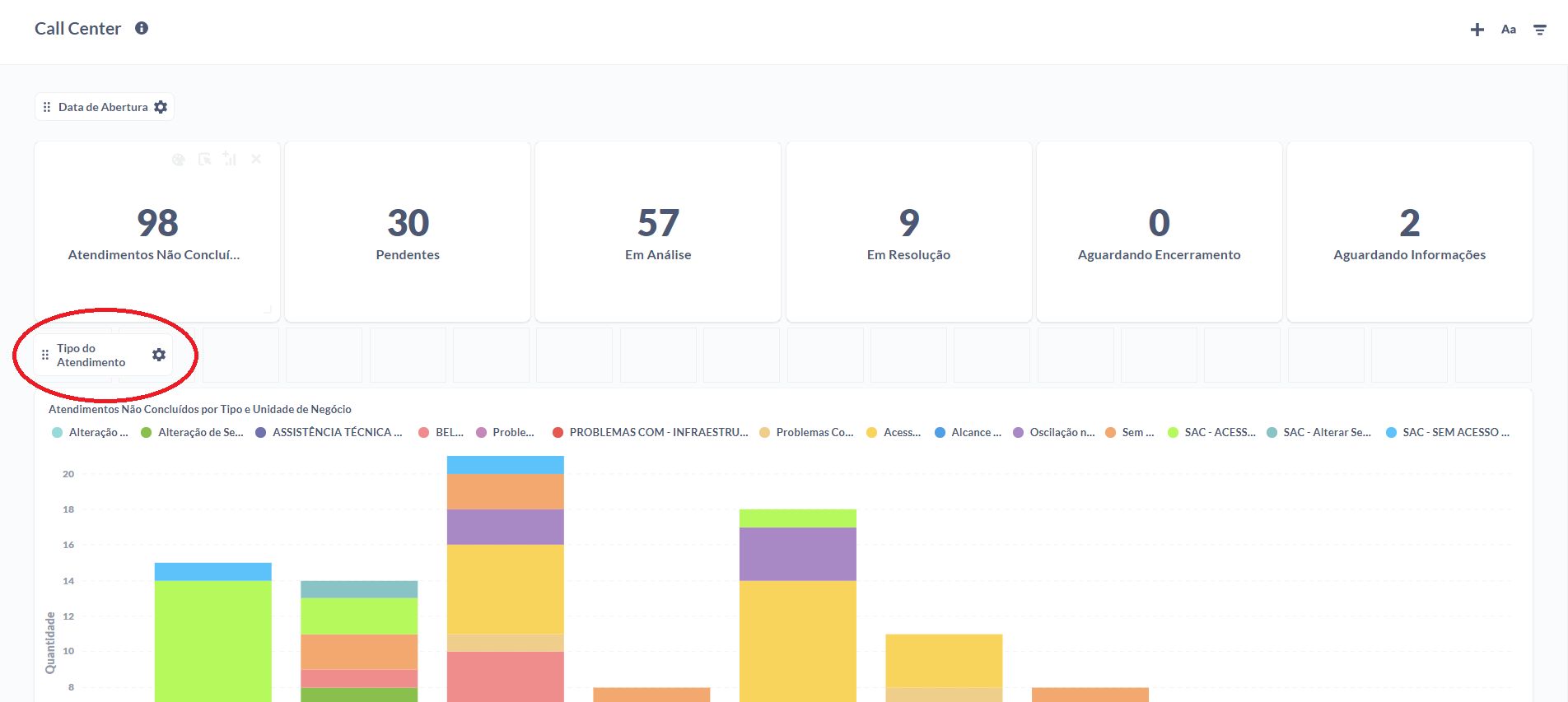Click the 'Alteração de Se...' legend color dot
The image size is (1568, 702).
(x=146, y=432)
